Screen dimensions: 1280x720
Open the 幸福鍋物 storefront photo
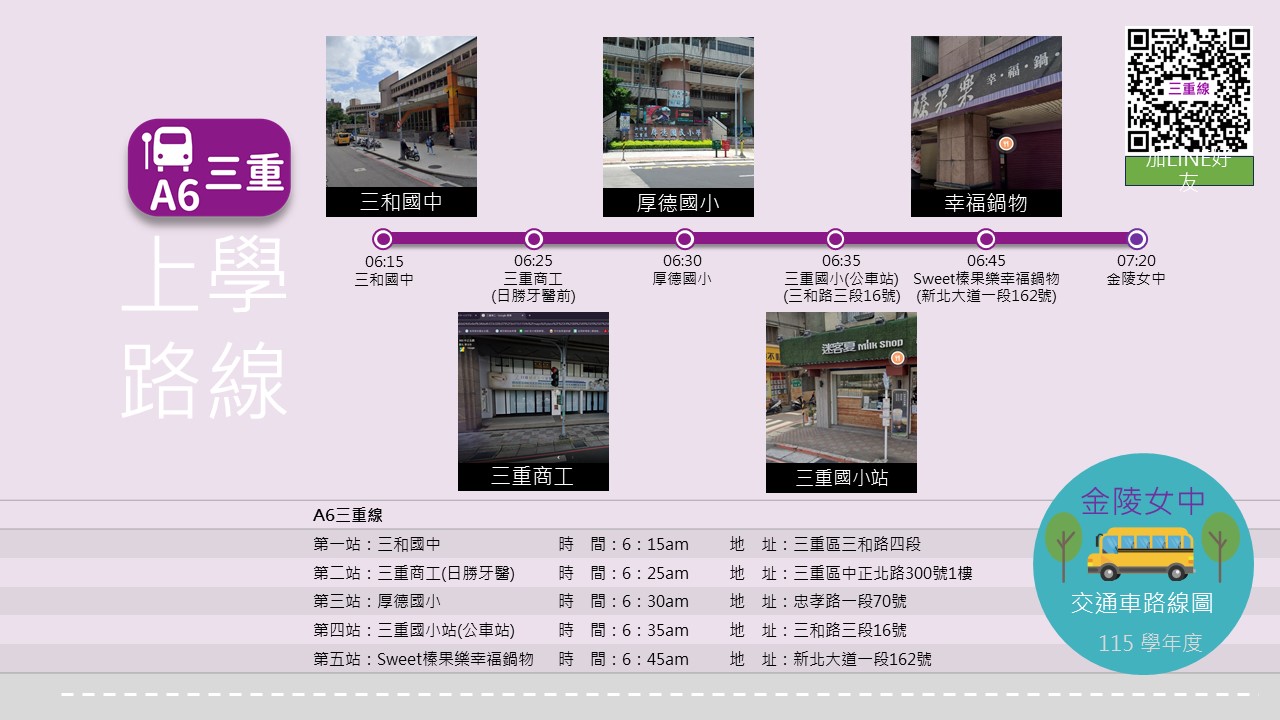986,126
